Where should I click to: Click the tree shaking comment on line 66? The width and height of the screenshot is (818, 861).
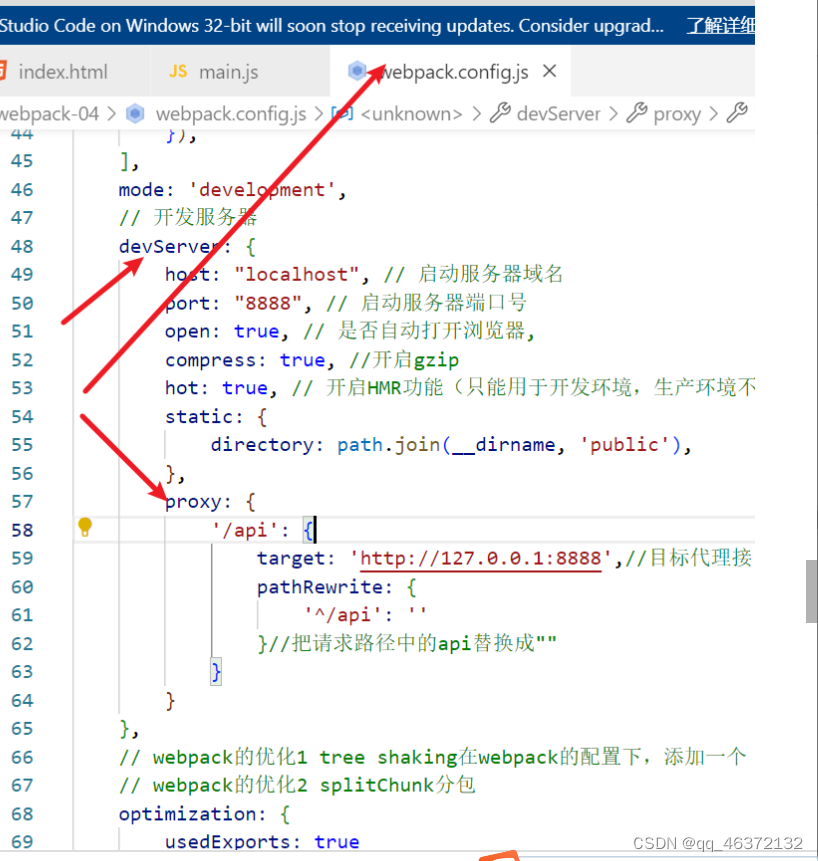coord(433,757)
